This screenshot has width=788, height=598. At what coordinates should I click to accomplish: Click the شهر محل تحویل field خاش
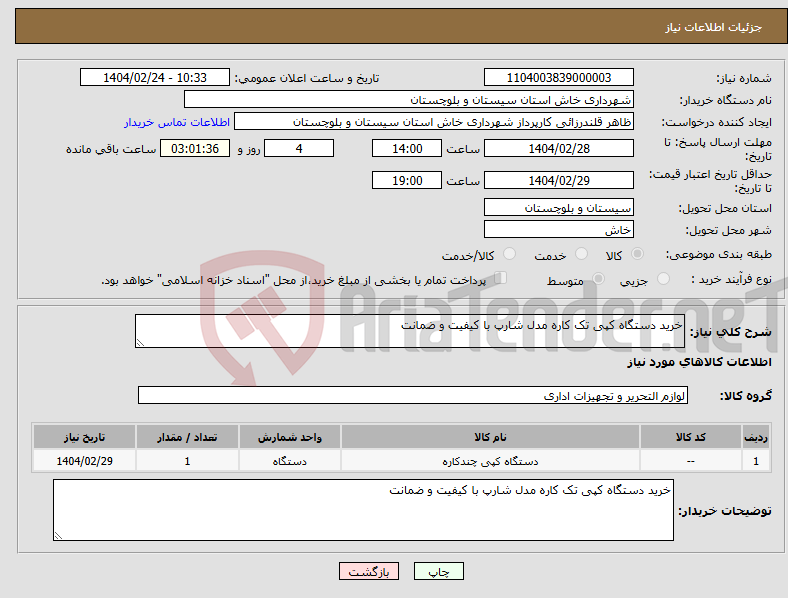pos(558,229)
